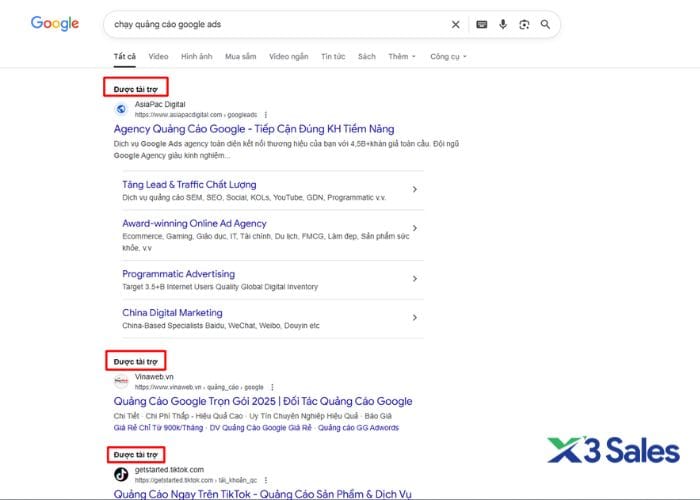The height and width of the screenshot is (500, 700).
Task: Open three-dot menu beside getstarted.tiktok.com URL
Action: (266, 480)
